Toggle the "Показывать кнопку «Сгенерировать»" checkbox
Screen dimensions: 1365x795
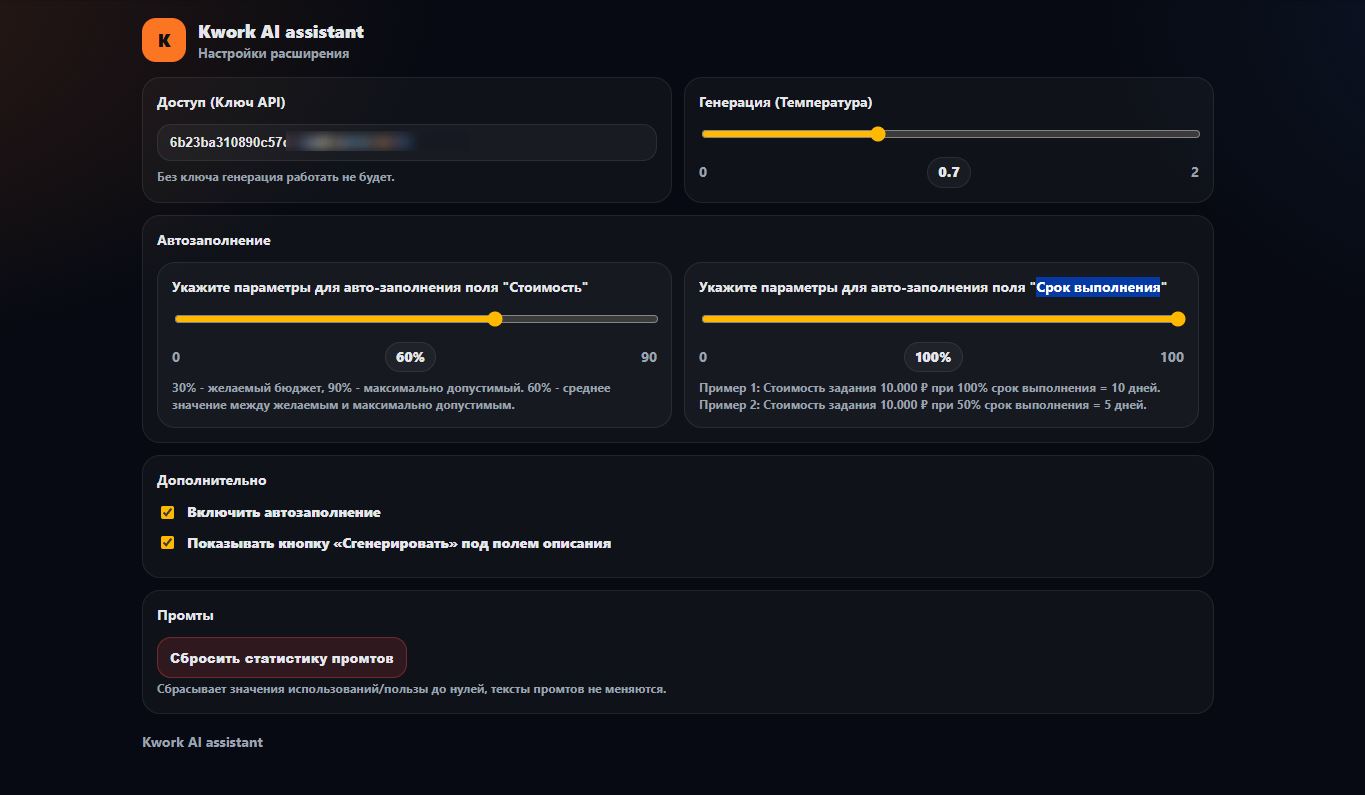tap(168, 544)
